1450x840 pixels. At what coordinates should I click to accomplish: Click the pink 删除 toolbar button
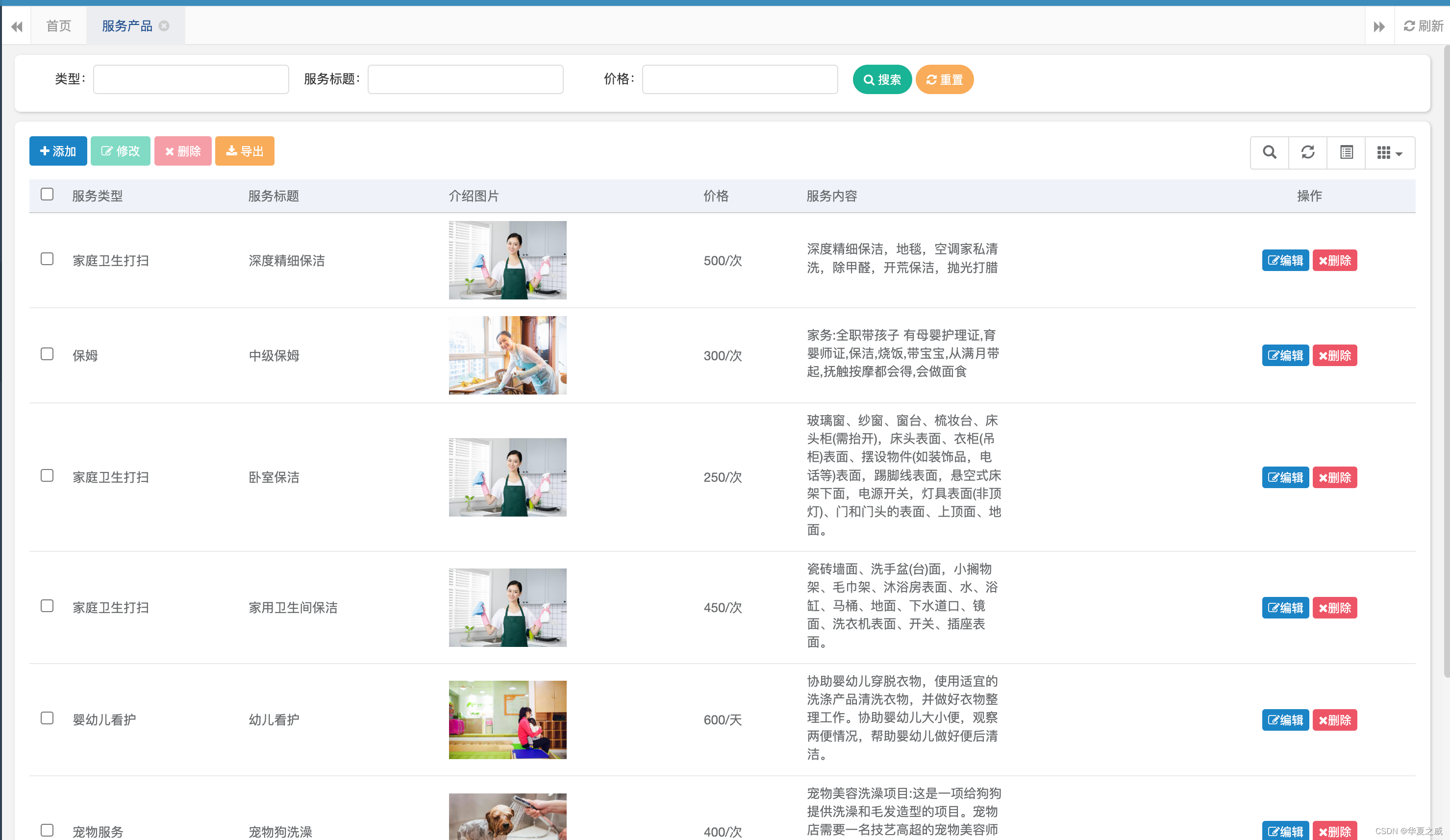click(x=183, y=151)
